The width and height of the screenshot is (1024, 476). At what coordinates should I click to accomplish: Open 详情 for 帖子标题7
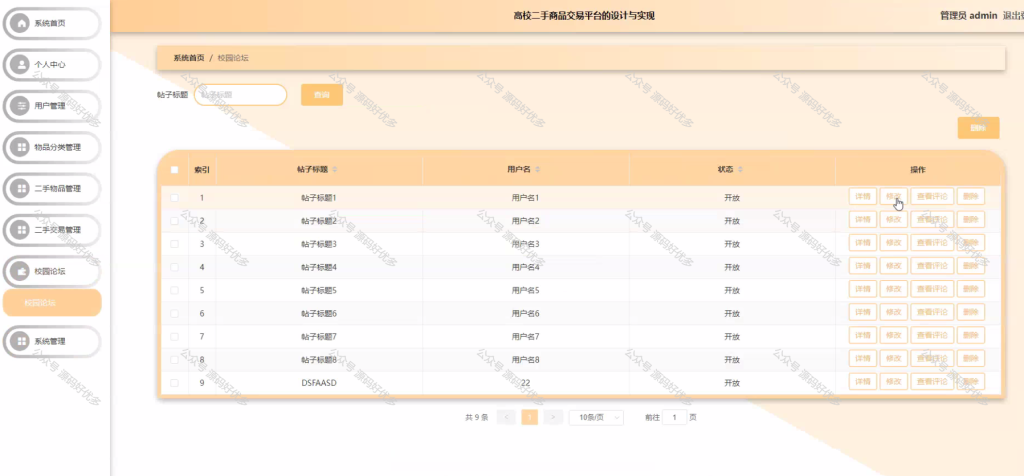(863, 336)
